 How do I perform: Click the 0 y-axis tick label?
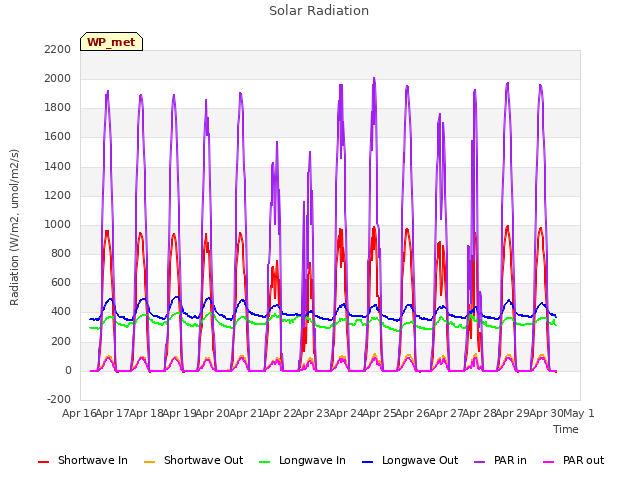click(x=68, y=370)
